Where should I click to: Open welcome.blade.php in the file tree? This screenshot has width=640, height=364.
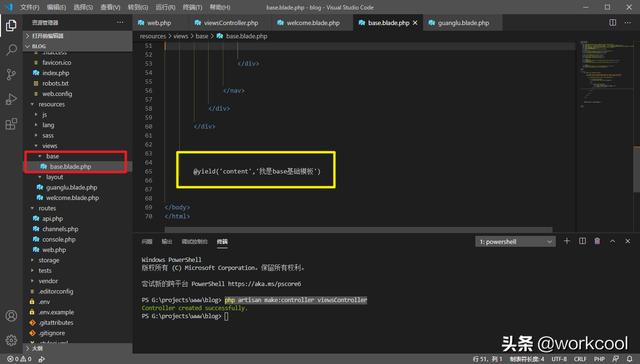pos(72,198)
